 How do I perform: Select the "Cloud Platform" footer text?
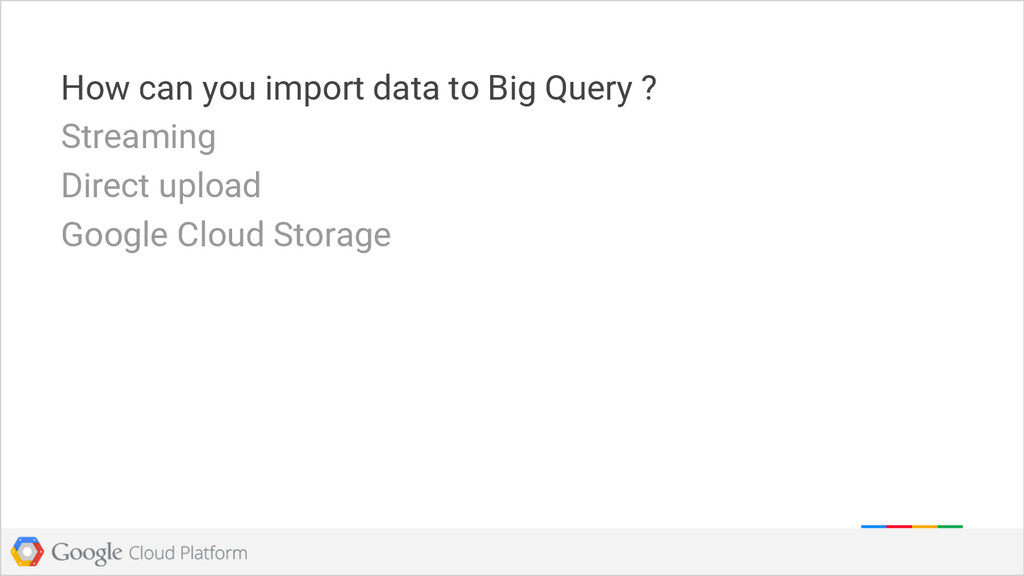click(x=188, y=553)
